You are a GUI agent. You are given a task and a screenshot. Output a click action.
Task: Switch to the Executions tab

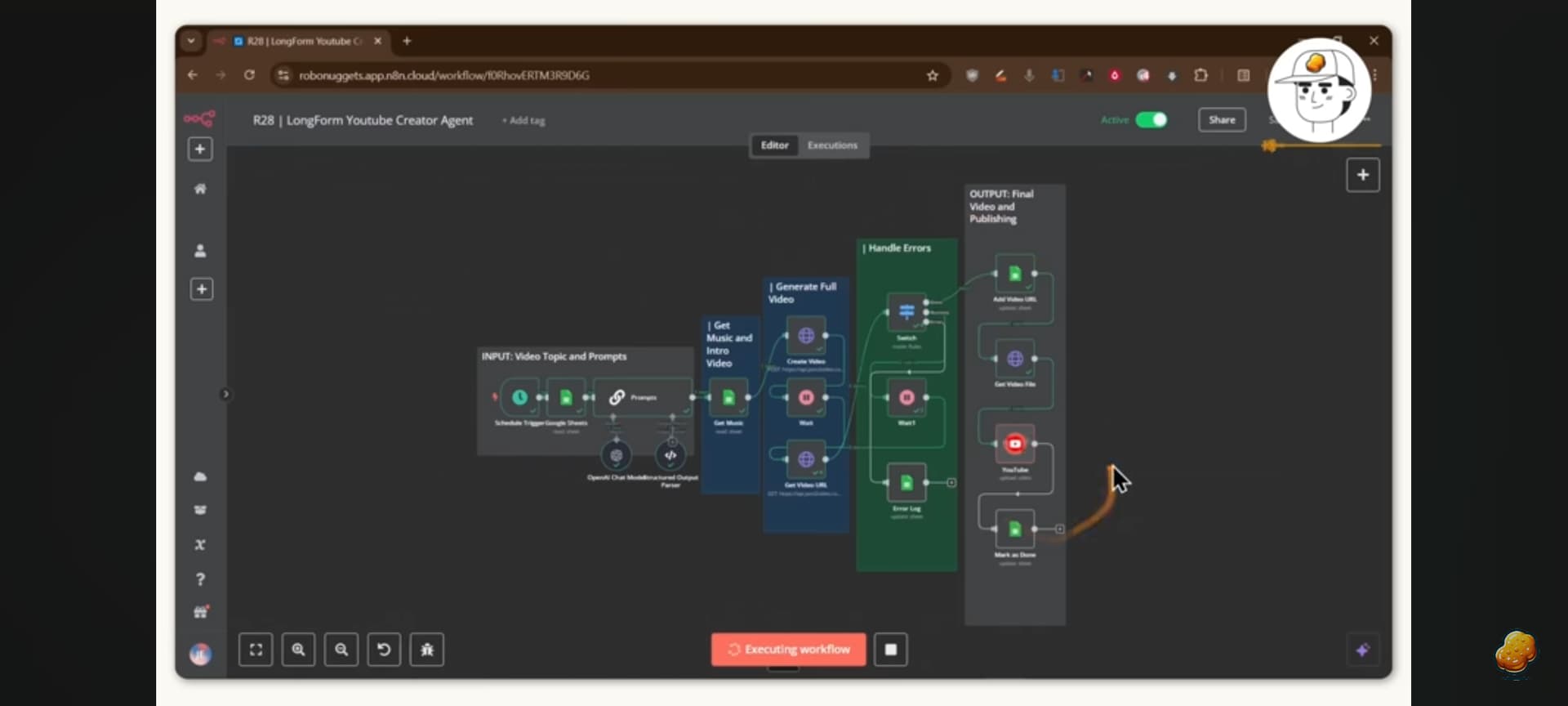pyautogui.click(x=832, y=145)
